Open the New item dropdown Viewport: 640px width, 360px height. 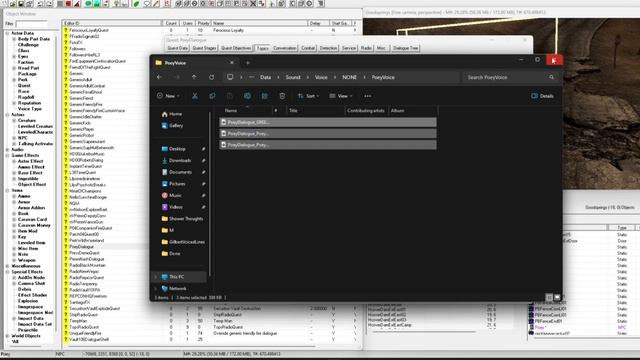168,96
